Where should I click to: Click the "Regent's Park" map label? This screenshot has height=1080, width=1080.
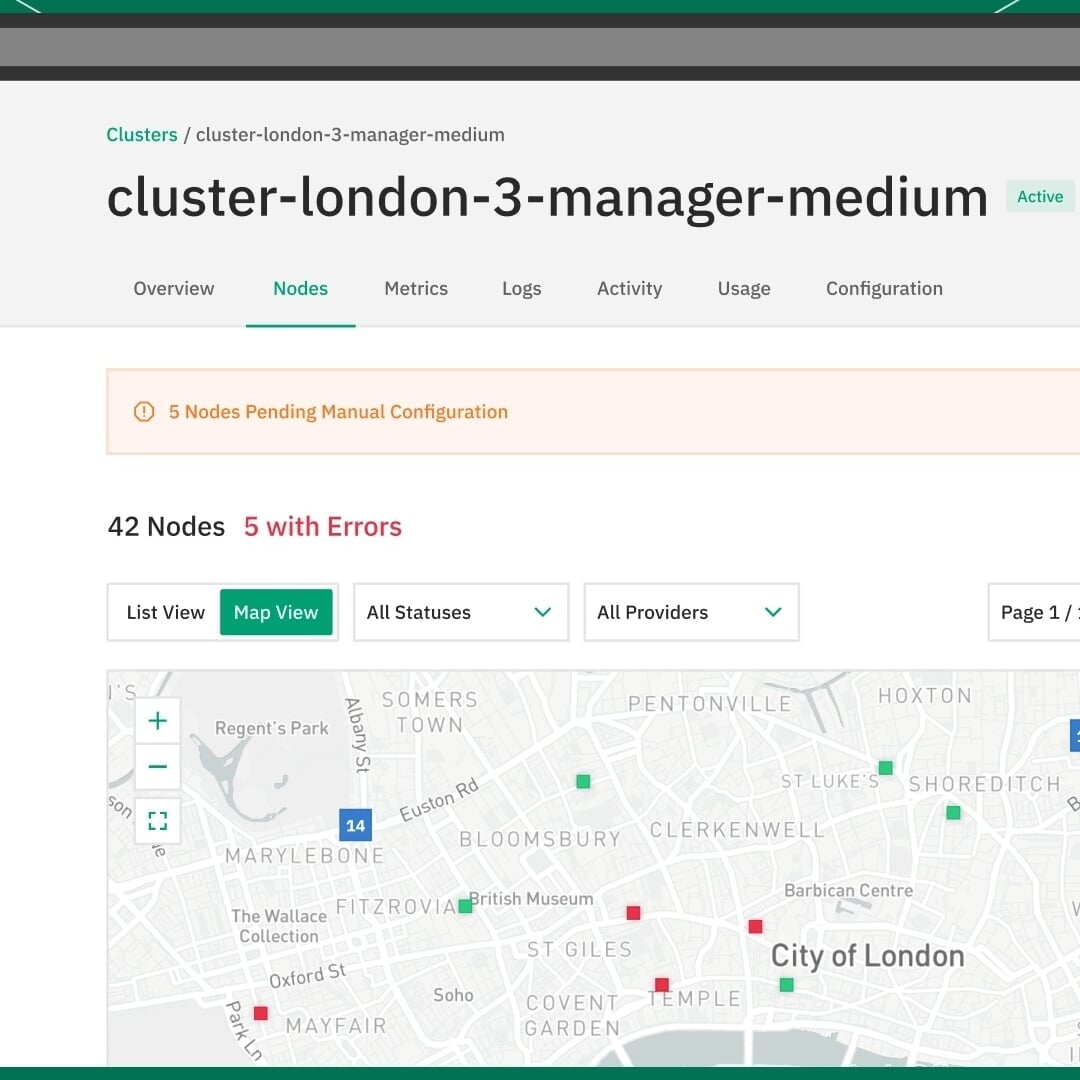click(271, 728)
